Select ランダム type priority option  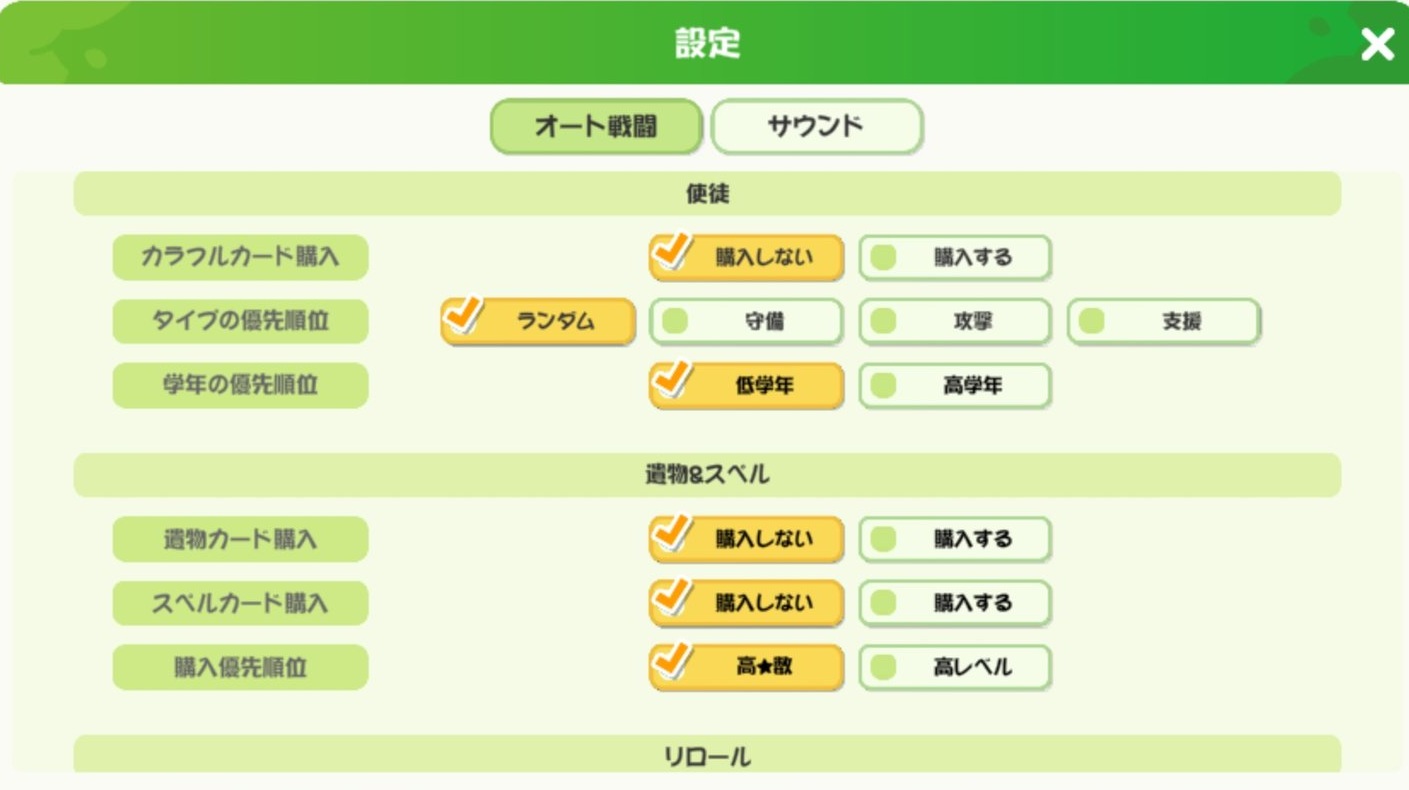pyautogui.click(x=538, y=322)
